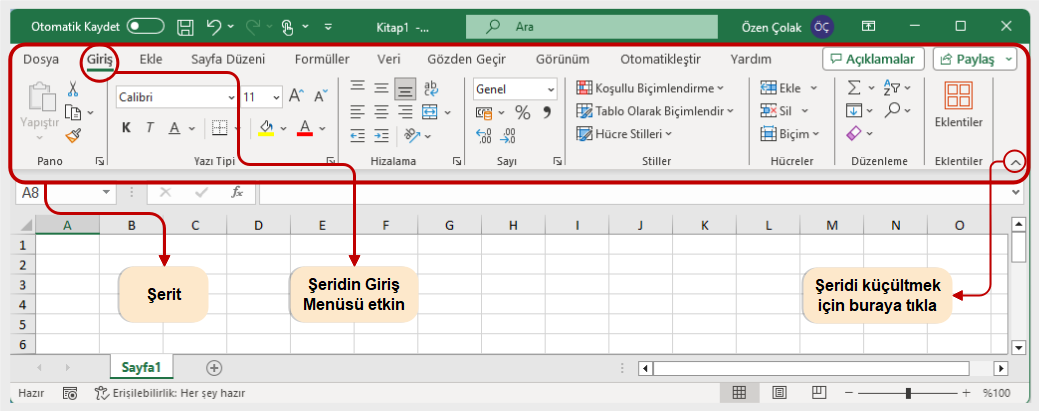Image resolution: width=1039 pixels, height=411 pixels.
Task: Click the Save icon in title bar
Action: click(186, 27)
